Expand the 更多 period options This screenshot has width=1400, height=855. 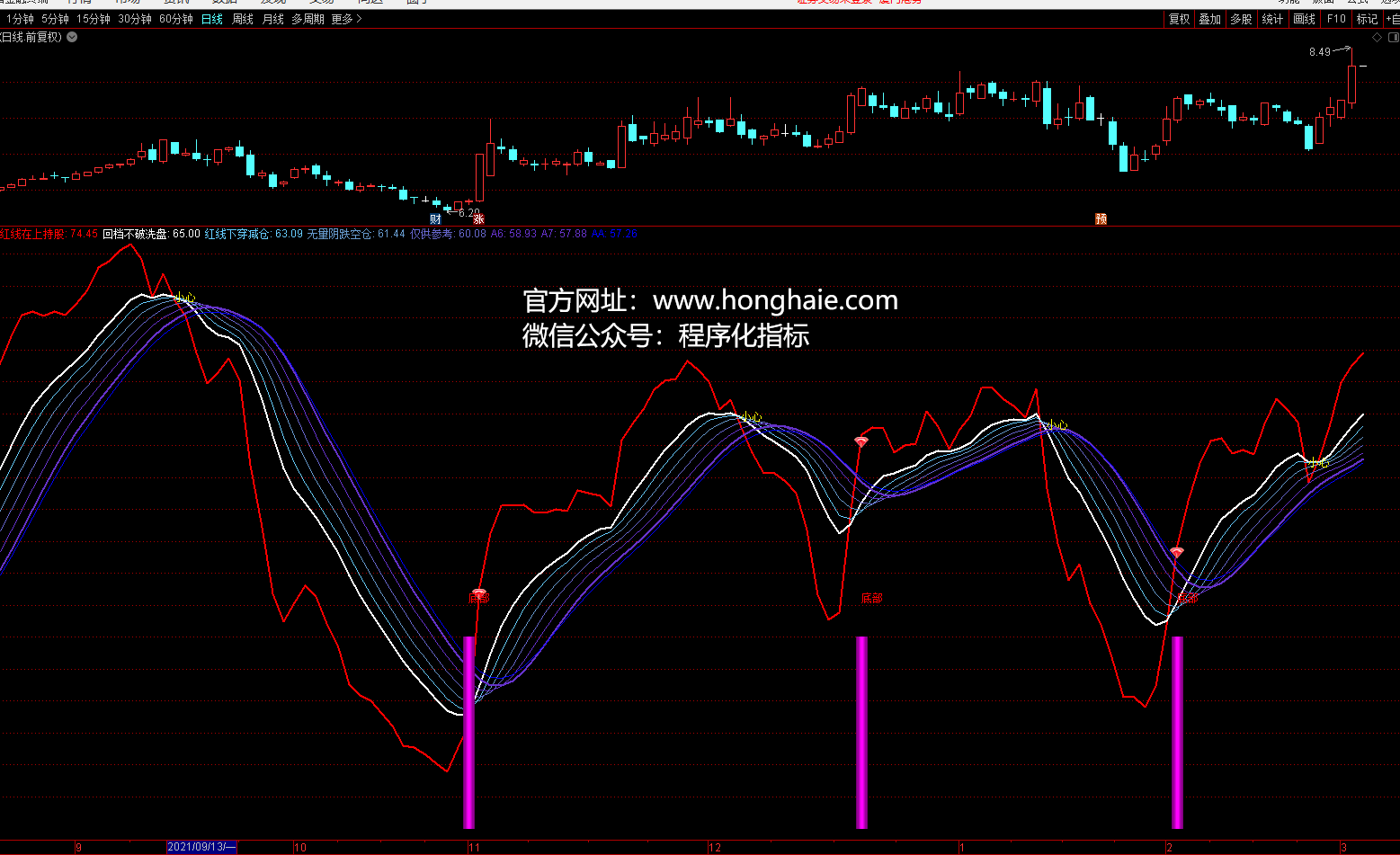tap(346, 19)
